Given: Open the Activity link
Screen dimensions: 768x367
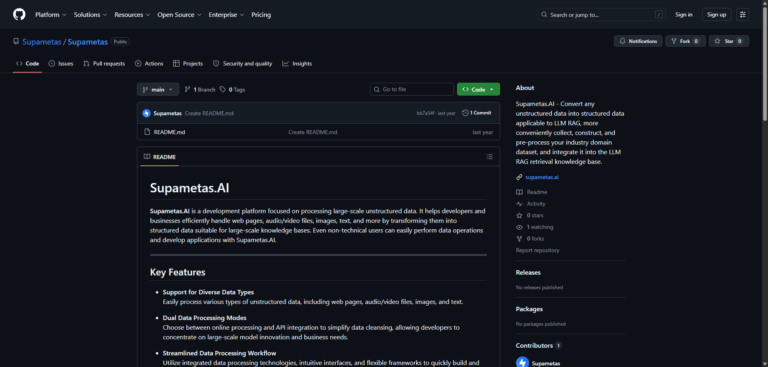Looking at the screenshot, I should 536,204.
